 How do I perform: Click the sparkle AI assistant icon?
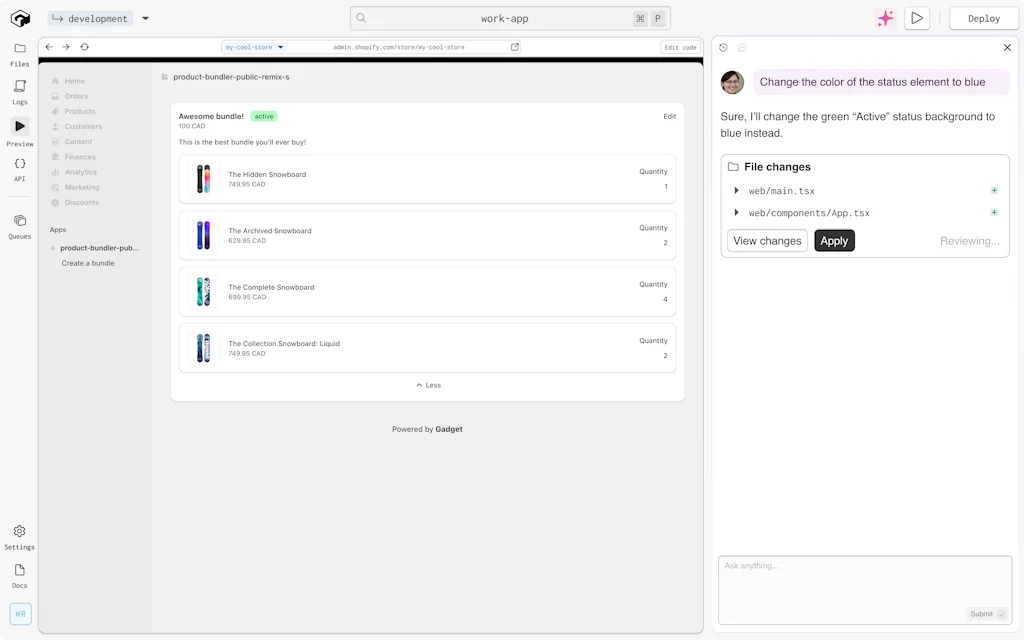(884, 18)
